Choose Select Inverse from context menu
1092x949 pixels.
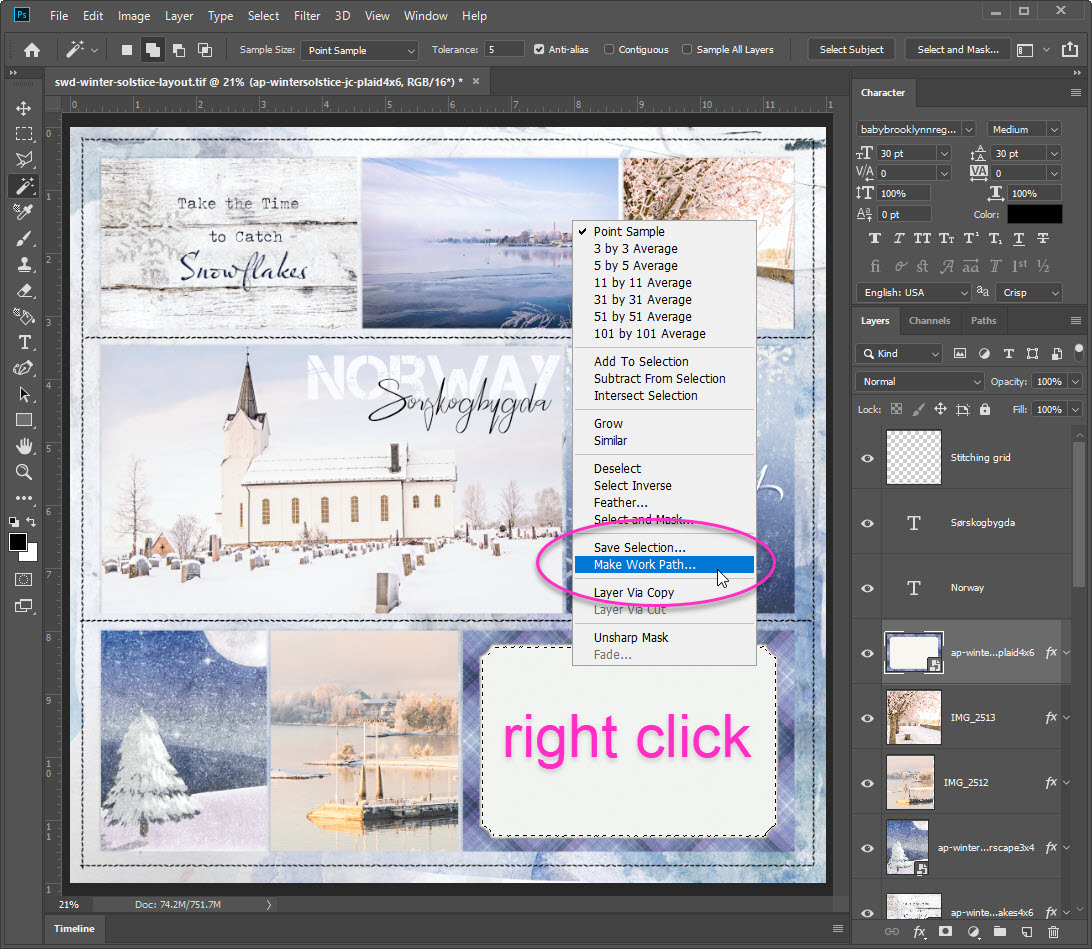tap(664, 486)
